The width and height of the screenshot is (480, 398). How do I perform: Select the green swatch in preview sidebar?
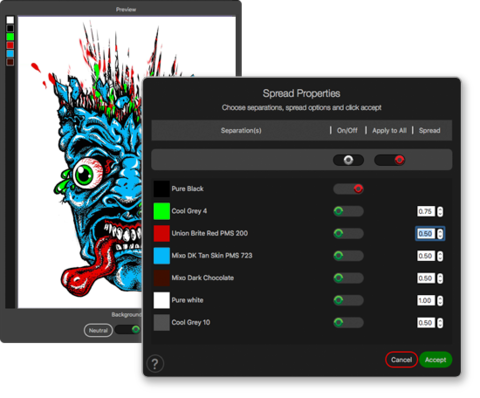(x=10, y=37)
